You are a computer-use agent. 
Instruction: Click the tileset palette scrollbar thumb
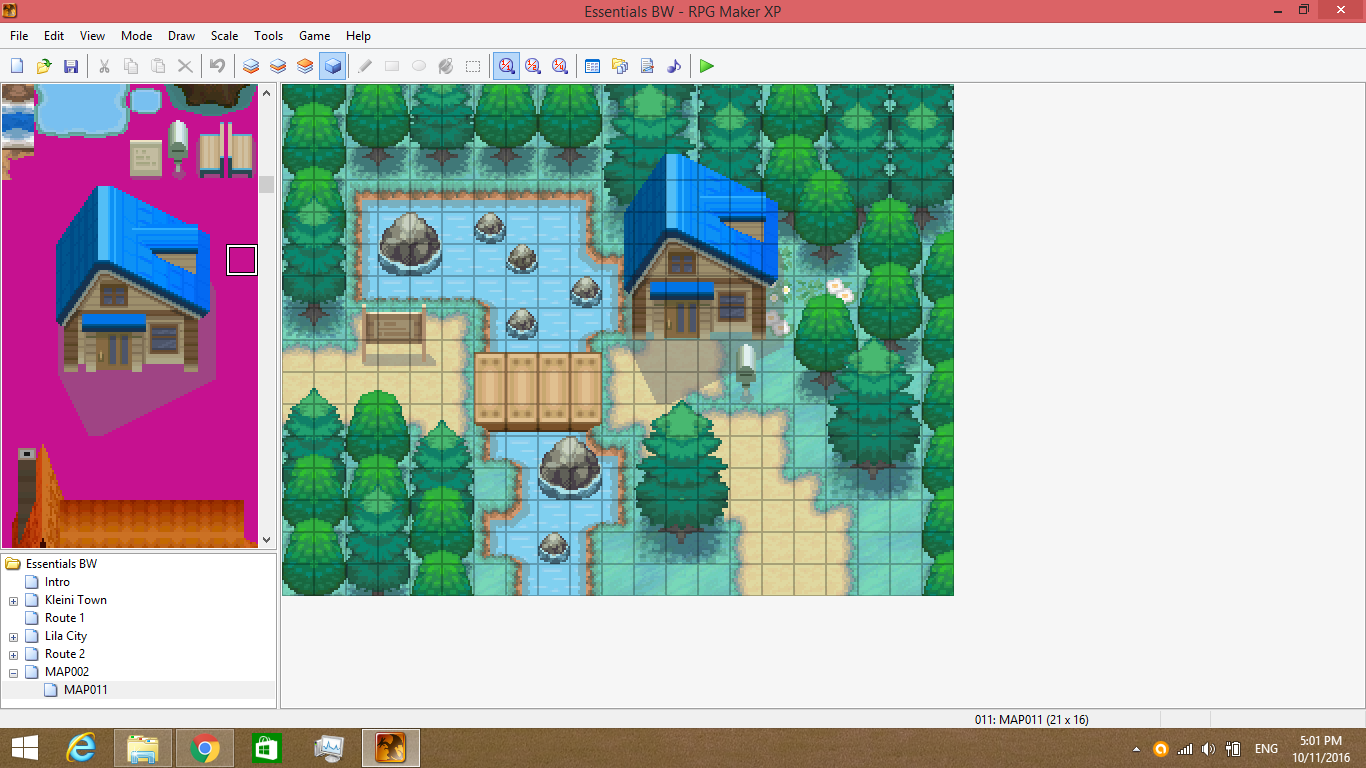click(266, 184)
